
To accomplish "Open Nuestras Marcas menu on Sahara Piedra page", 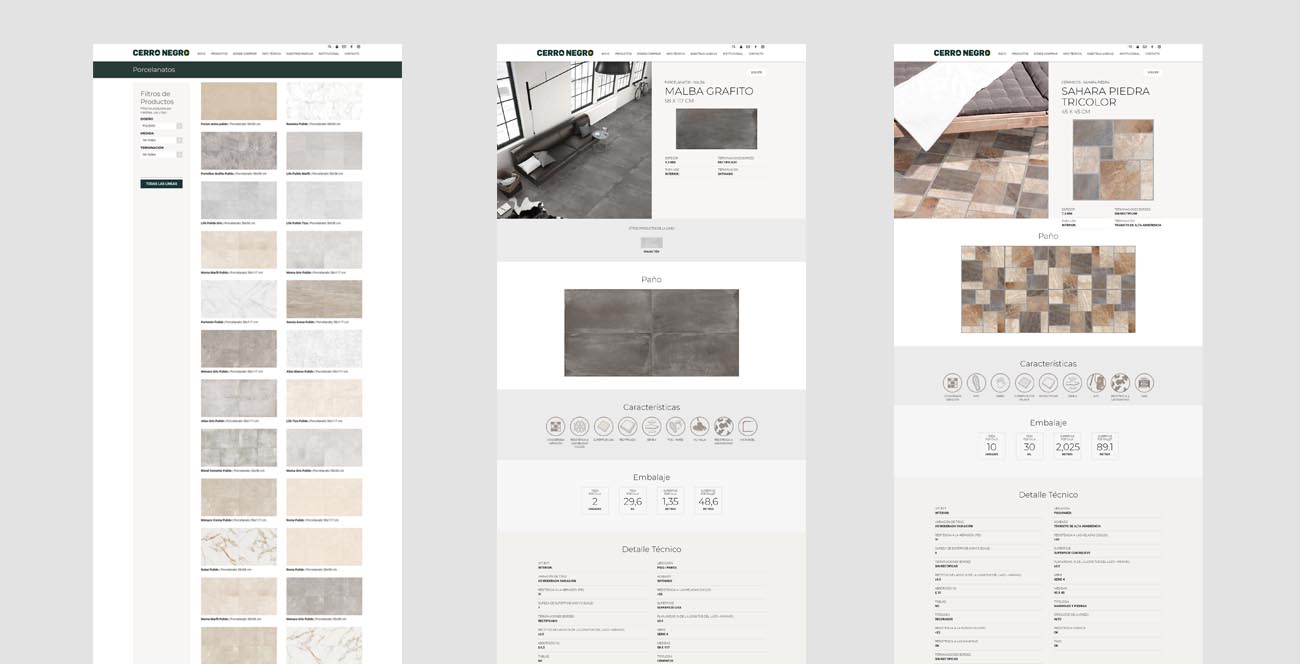I will pyautogui.click(x=1100, y=53).
